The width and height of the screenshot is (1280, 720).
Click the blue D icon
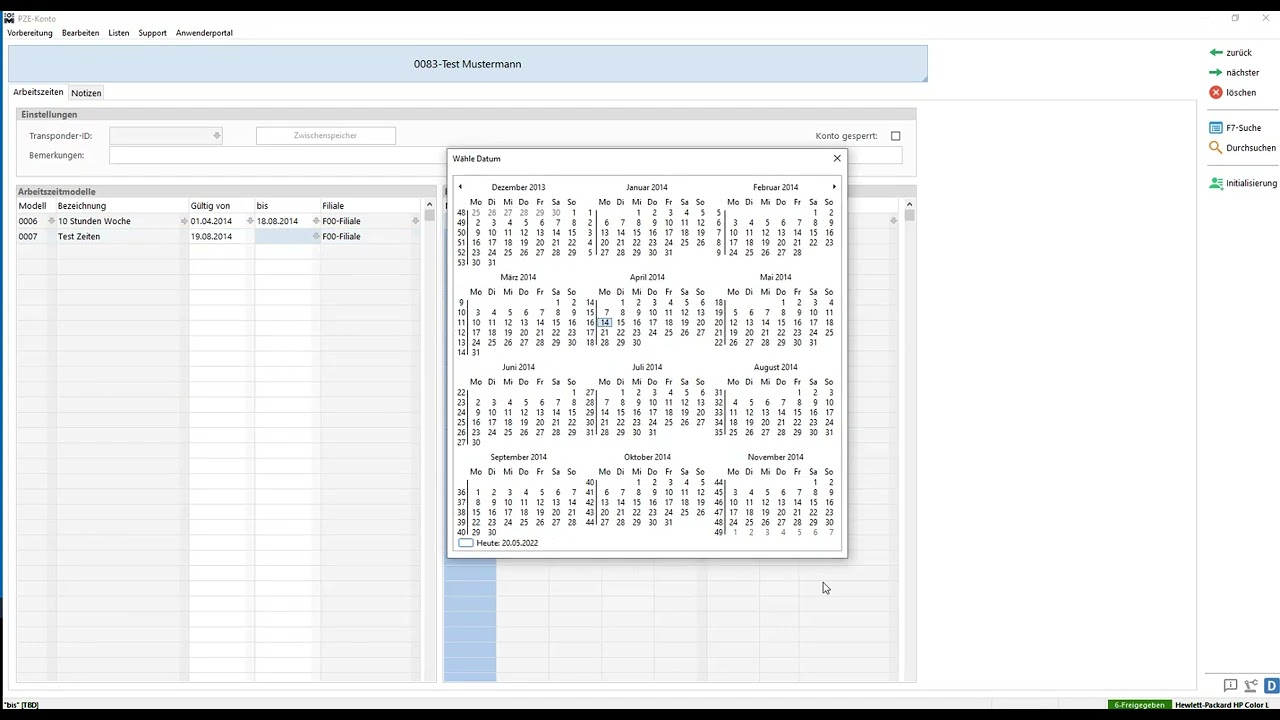click(x=1272, y=686)
